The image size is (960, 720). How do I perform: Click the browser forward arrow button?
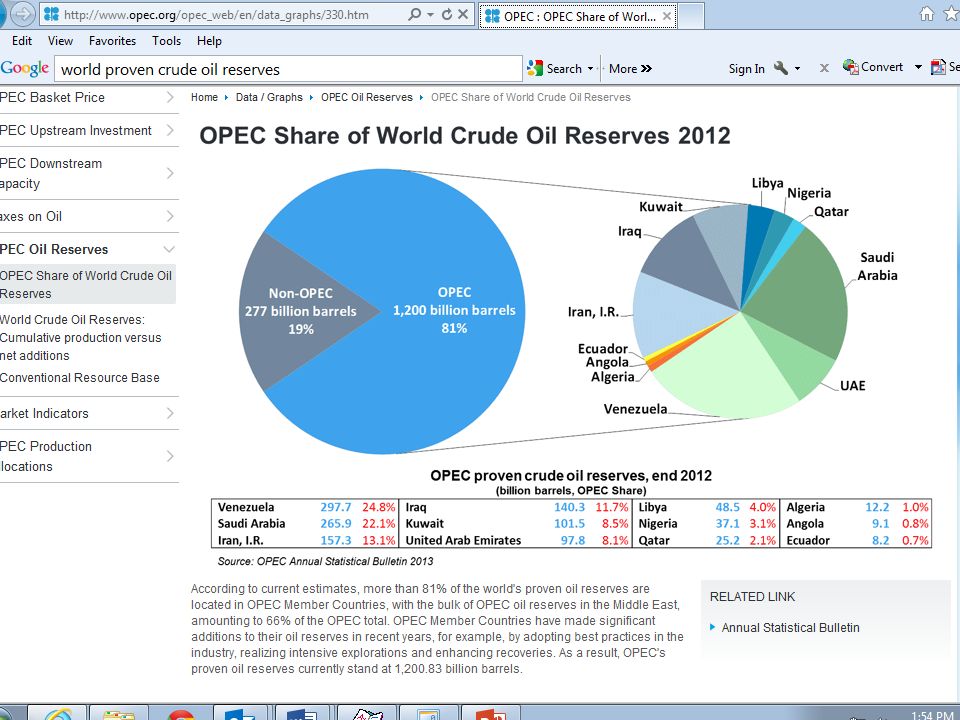tap(23, 13)
